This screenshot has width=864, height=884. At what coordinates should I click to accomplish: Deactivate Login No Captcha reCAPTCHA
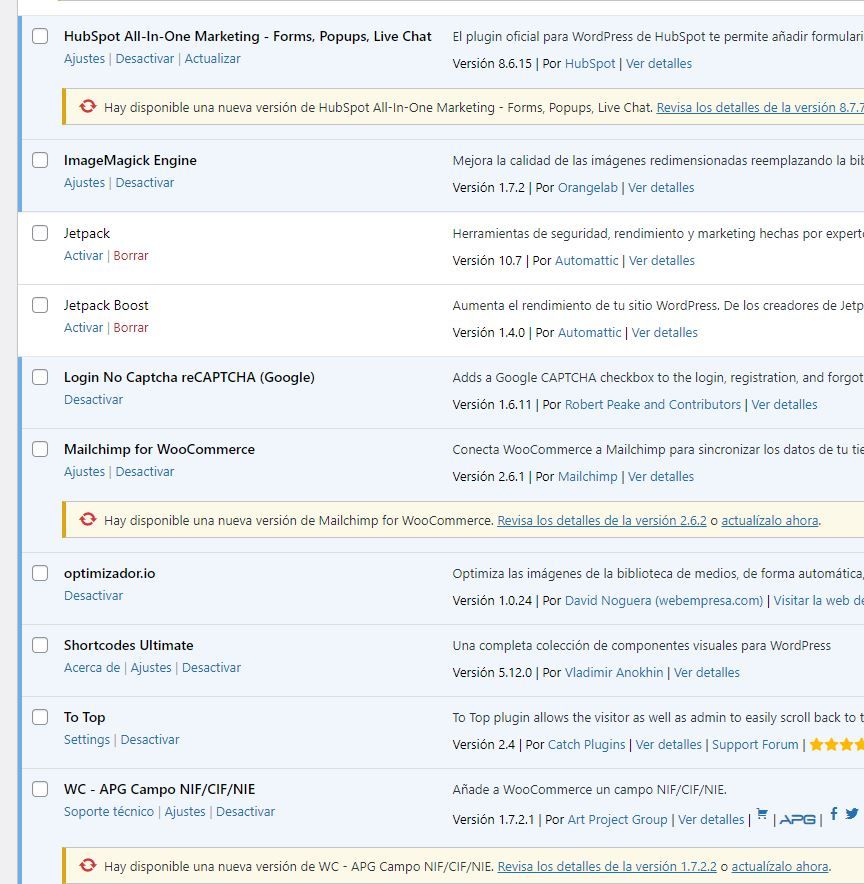pyautogui.click(x=94, y=400)
